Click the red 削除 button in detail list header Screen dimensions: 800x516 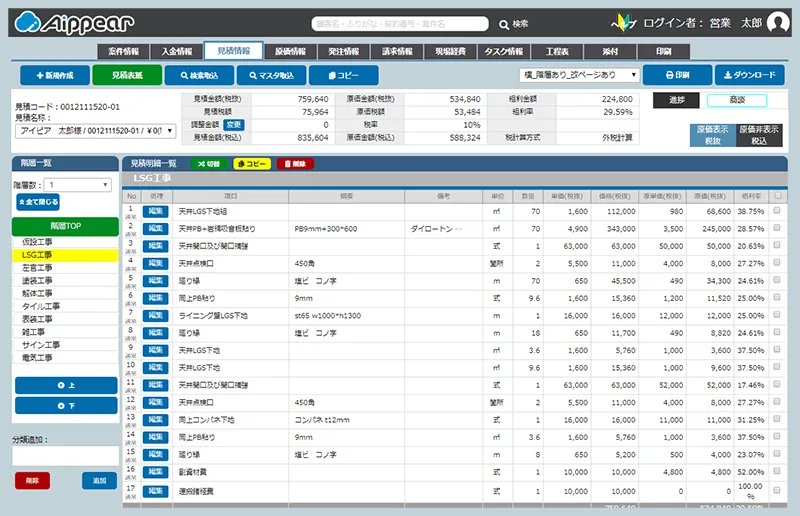coord(294,163)
